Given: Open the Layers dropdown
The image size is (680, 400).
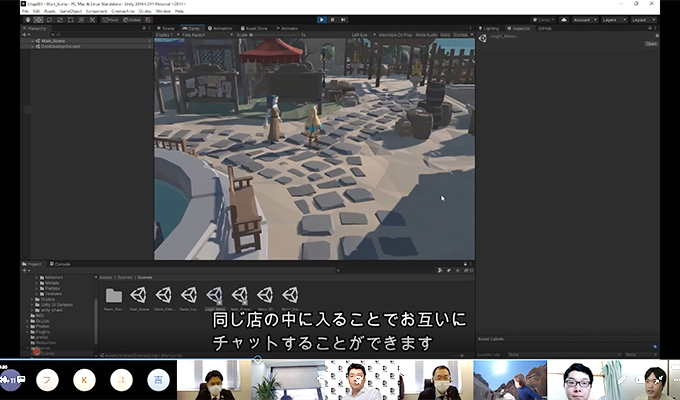Looking at the screenshot, I should pos(614,20).
